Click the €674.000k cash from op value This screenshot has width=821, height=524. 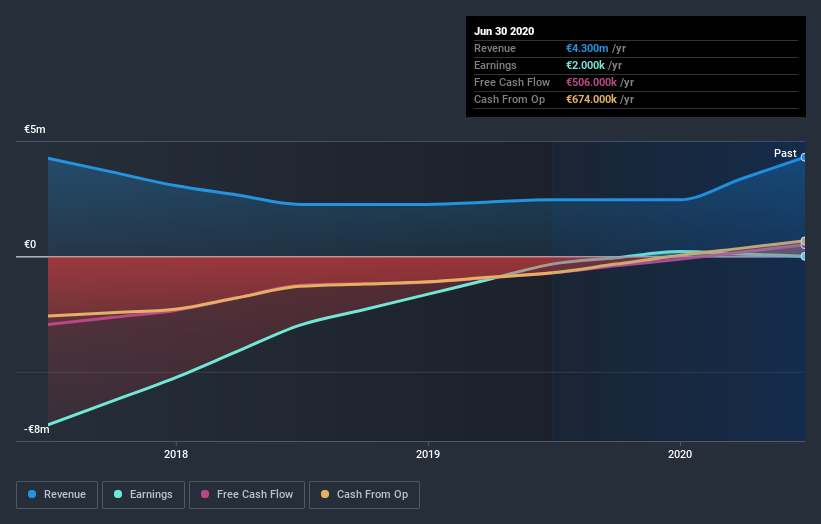click(x=591, y=99)
